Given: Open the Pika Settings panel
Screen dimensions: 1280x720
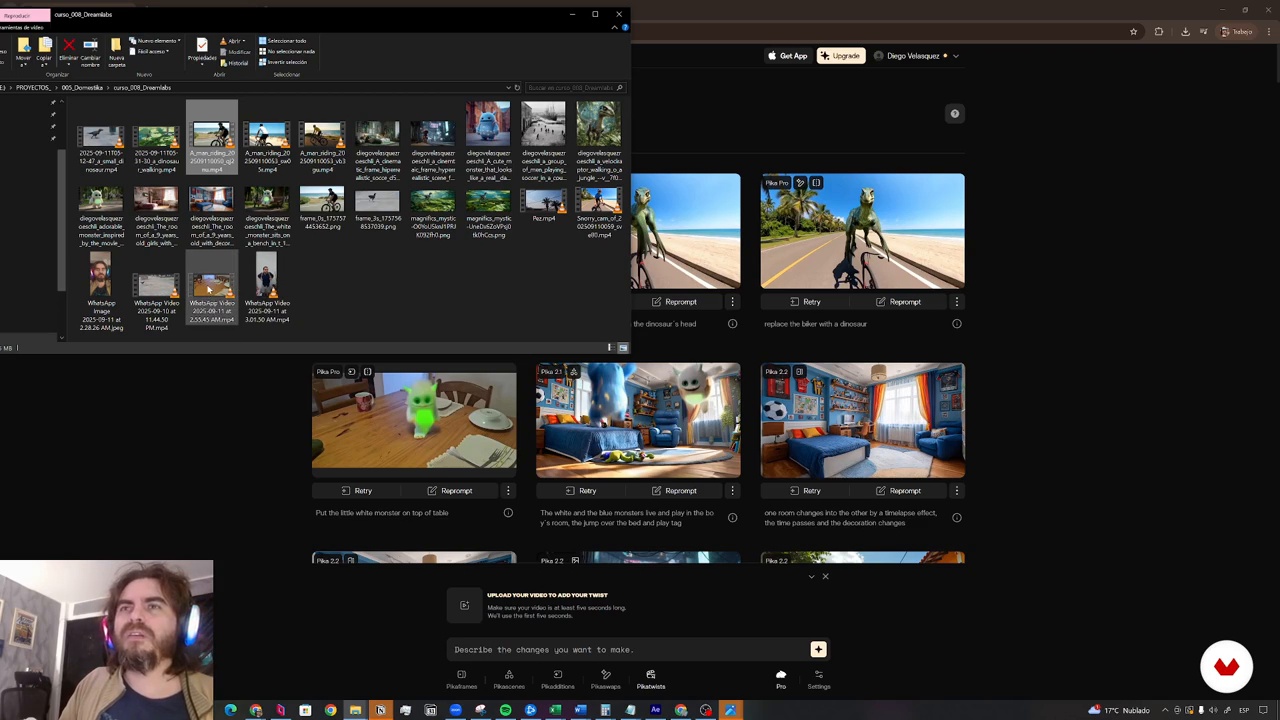Looking at the screenshot, I should (x=818, y=679).
